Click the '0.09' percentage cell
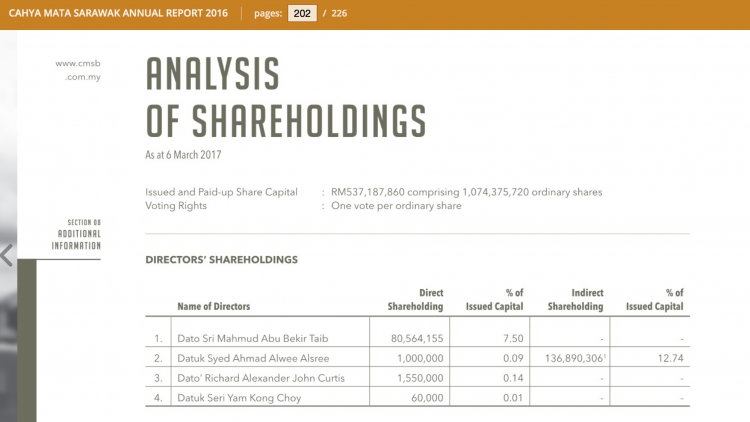 pos(513,358)
